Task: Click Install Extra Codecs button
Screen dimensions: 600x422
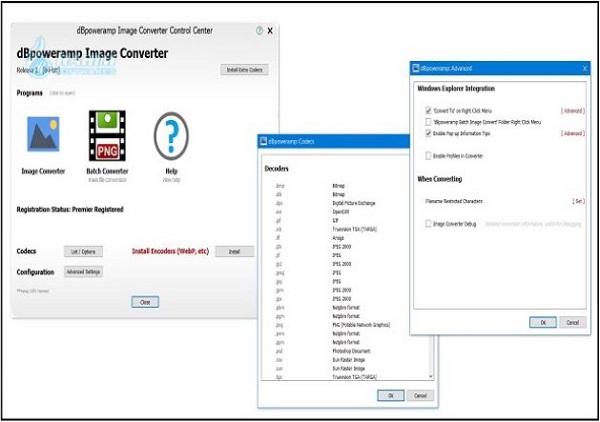Action: 244,70
